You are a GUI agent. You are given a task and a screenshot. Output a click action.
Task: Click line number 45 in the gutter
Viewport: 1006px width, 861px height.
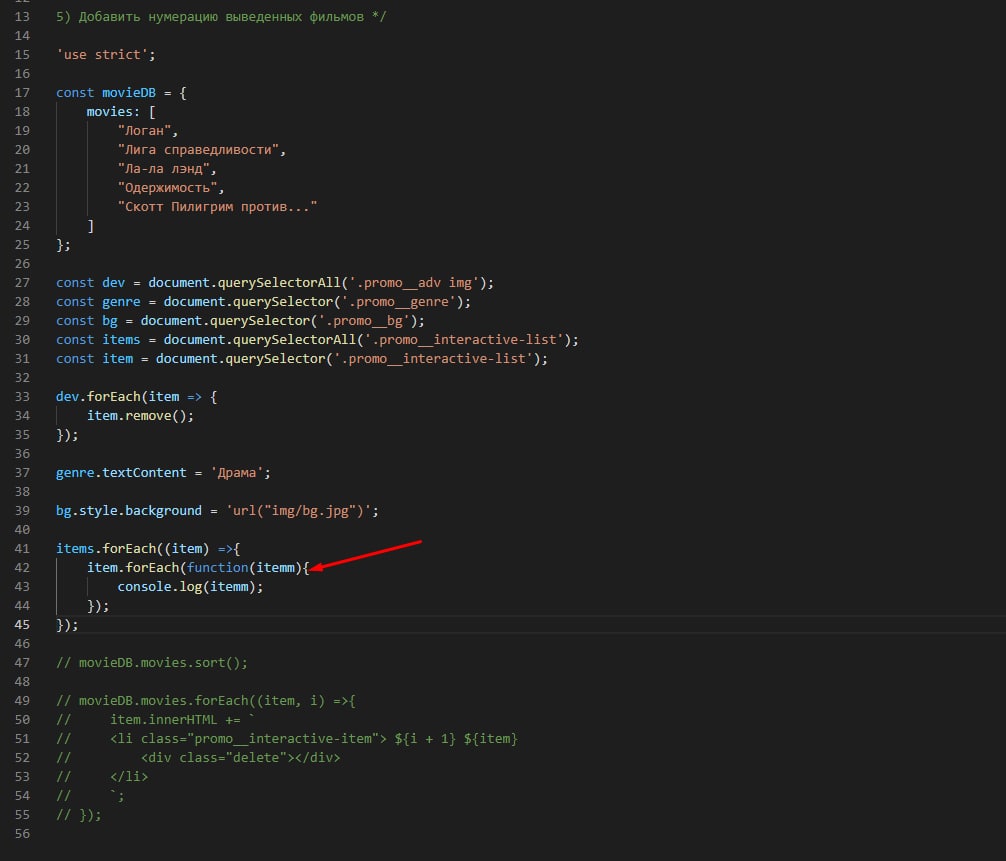[22, 624]
